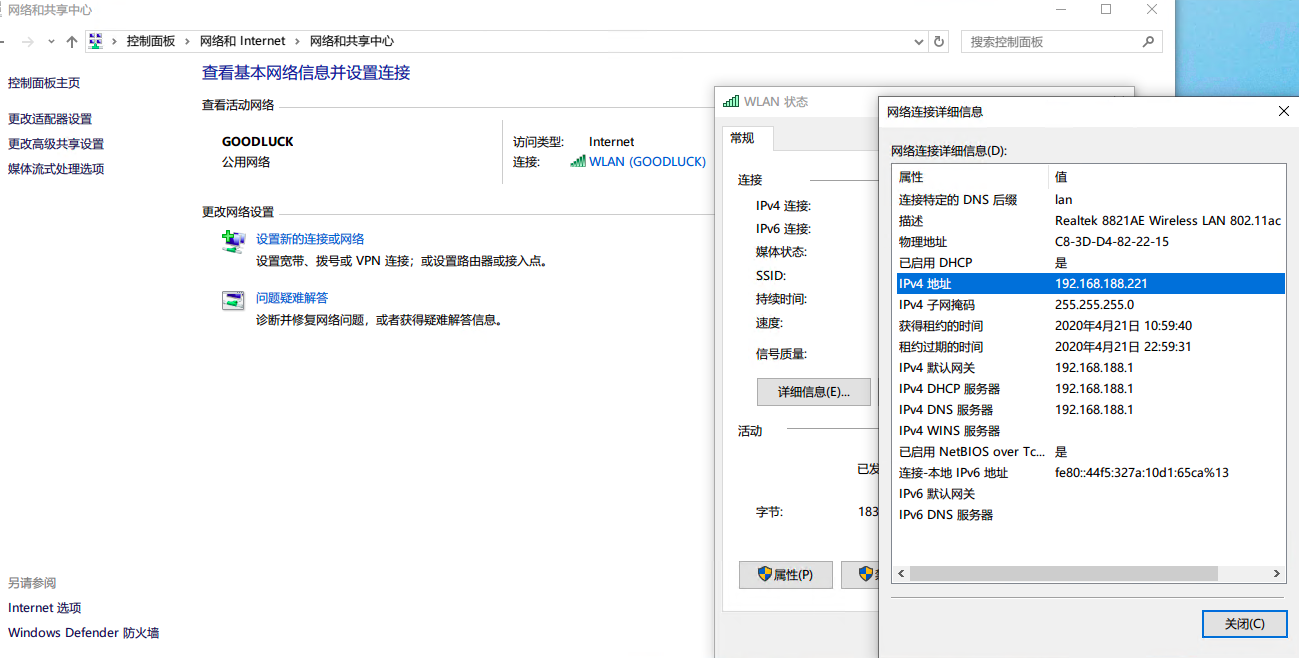Open the navigation history dropdown next to the forward arrow
This screenshot has height=658, width=1299.
pyautogui.click(x=49, y=41)
